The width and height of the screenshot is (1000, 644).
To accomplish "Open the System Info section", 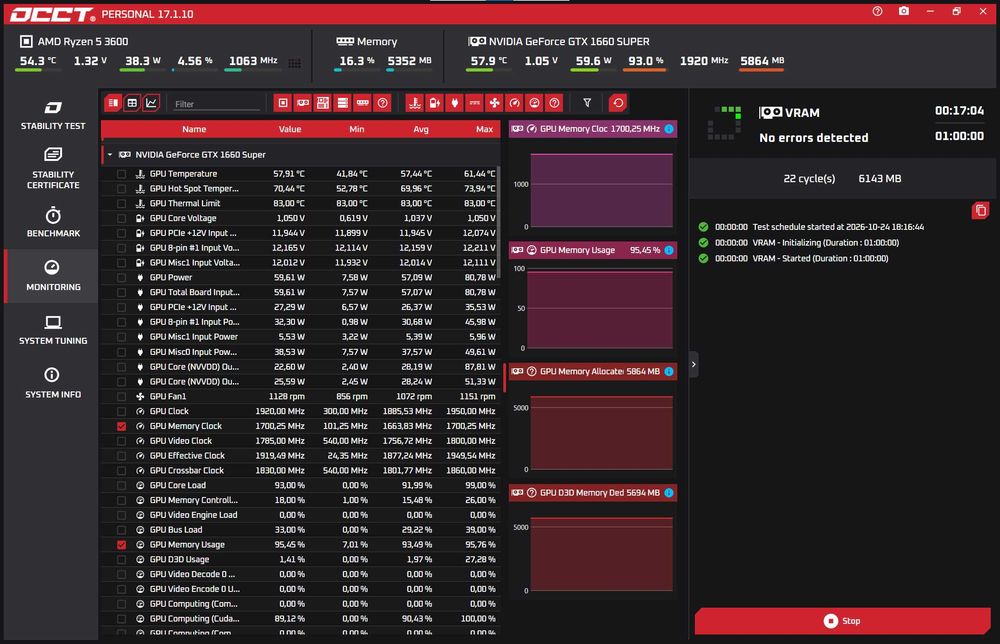I will point(53,383).
